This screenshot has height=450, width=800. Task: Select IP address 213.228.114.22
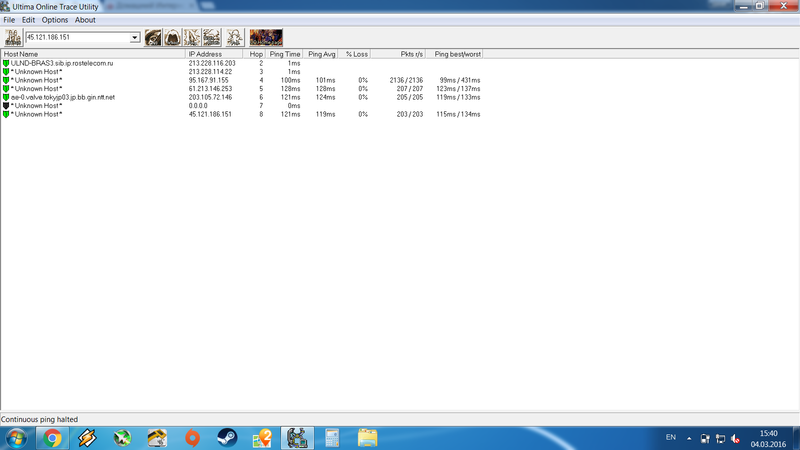(x=210, y=72)
